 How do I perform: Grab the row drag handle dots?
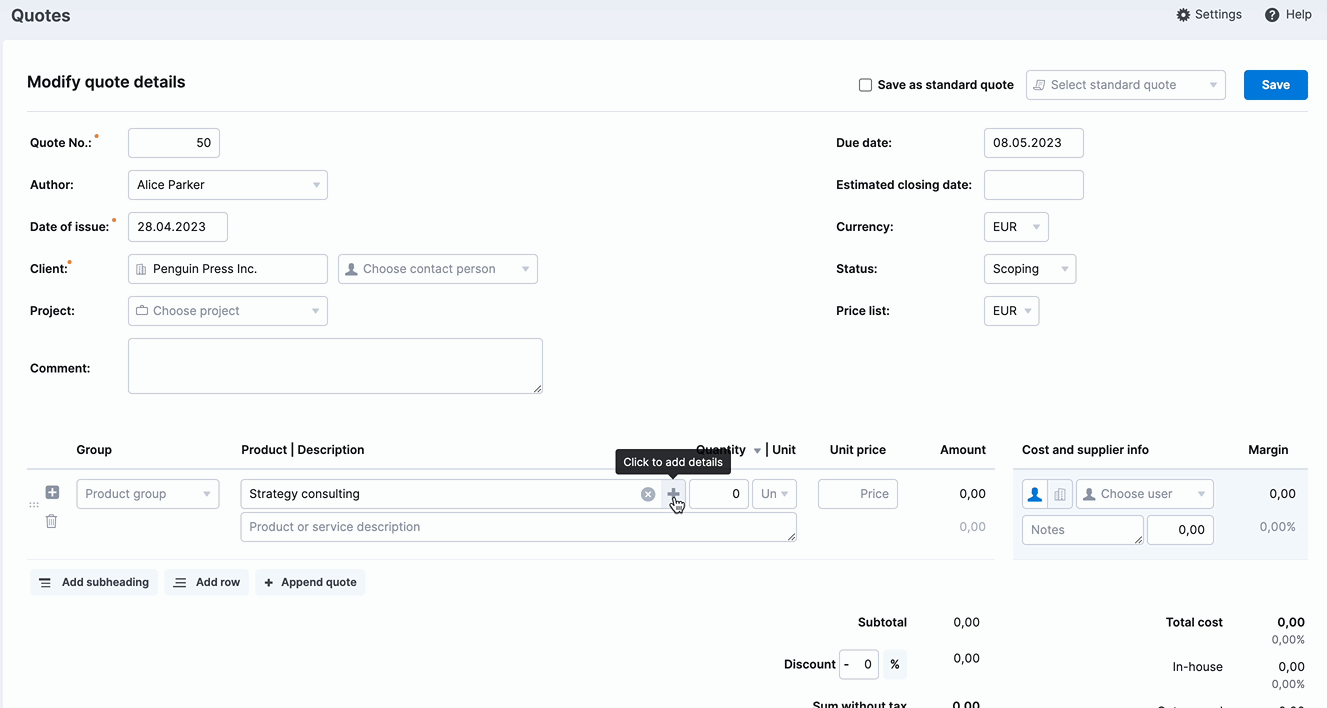tap(35, 506)
